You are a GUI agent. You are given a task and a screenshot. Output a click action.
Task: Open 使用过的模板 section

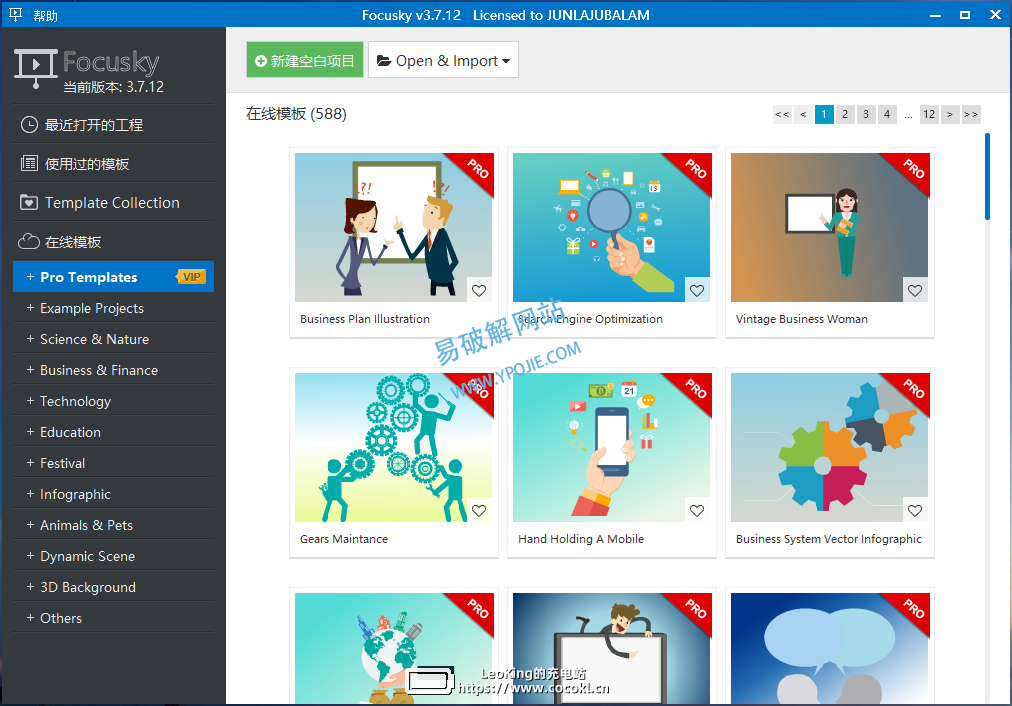[113, 164]
